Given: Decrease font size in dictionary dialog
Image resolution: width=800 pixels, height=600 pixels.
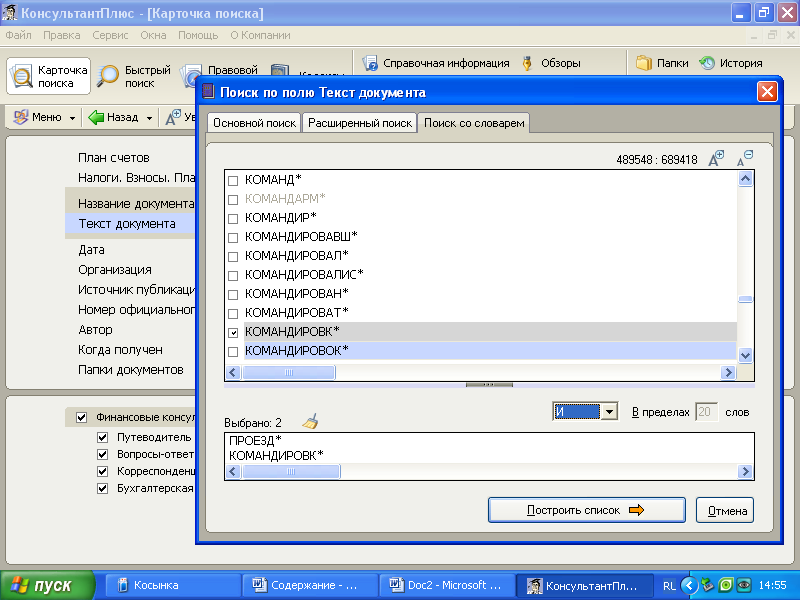Looking at the screenshot, I should 745,158.
